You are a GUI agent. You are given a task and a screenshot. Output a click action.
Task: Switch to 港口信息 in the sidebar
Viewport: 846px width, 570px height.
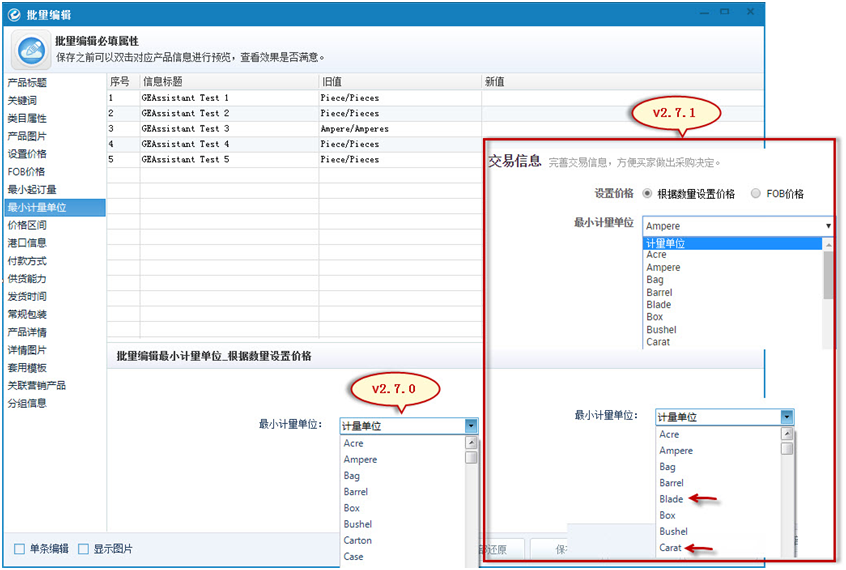point(27,242)
